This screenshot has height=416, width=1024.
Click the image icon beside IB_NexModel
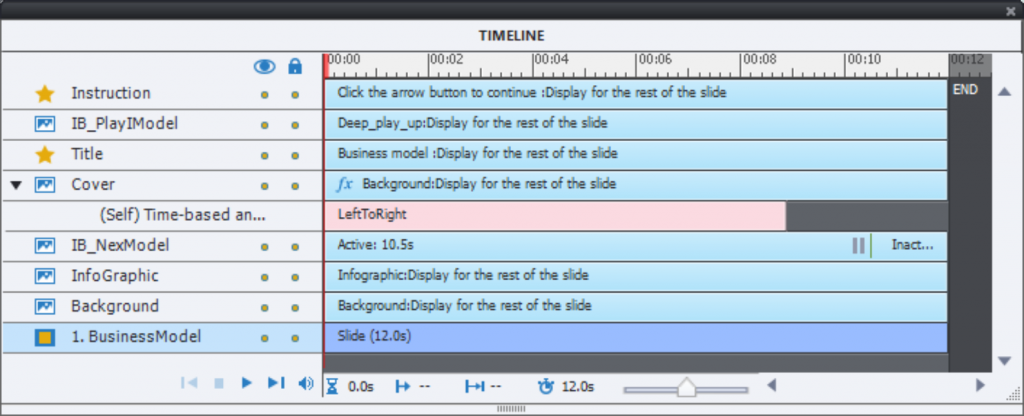[x=44, y=246]
